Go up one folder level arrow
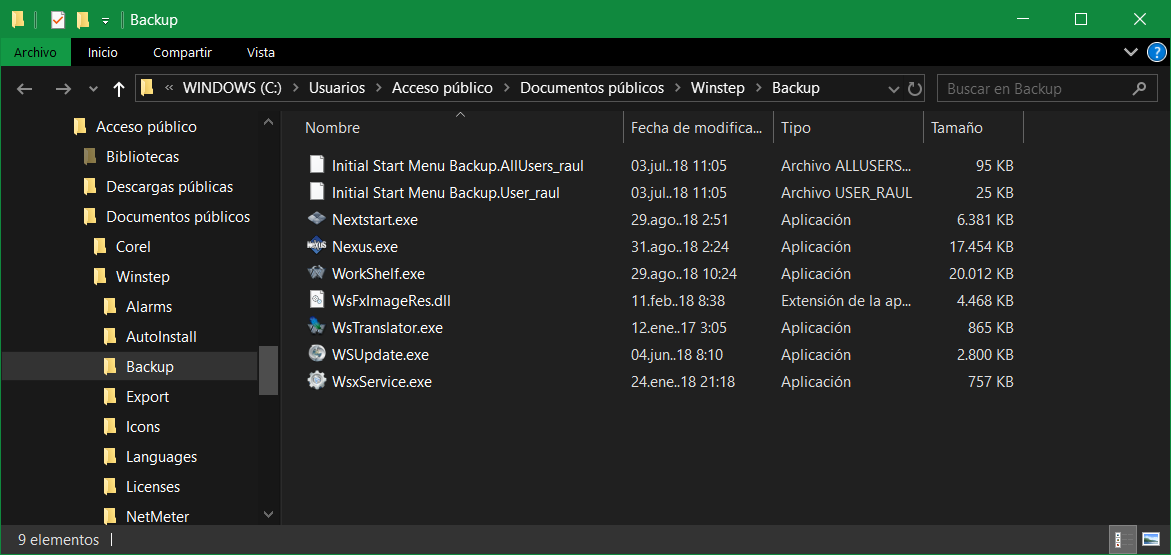Viewport: 1171px width, 555px height. [x=119, y=89]
